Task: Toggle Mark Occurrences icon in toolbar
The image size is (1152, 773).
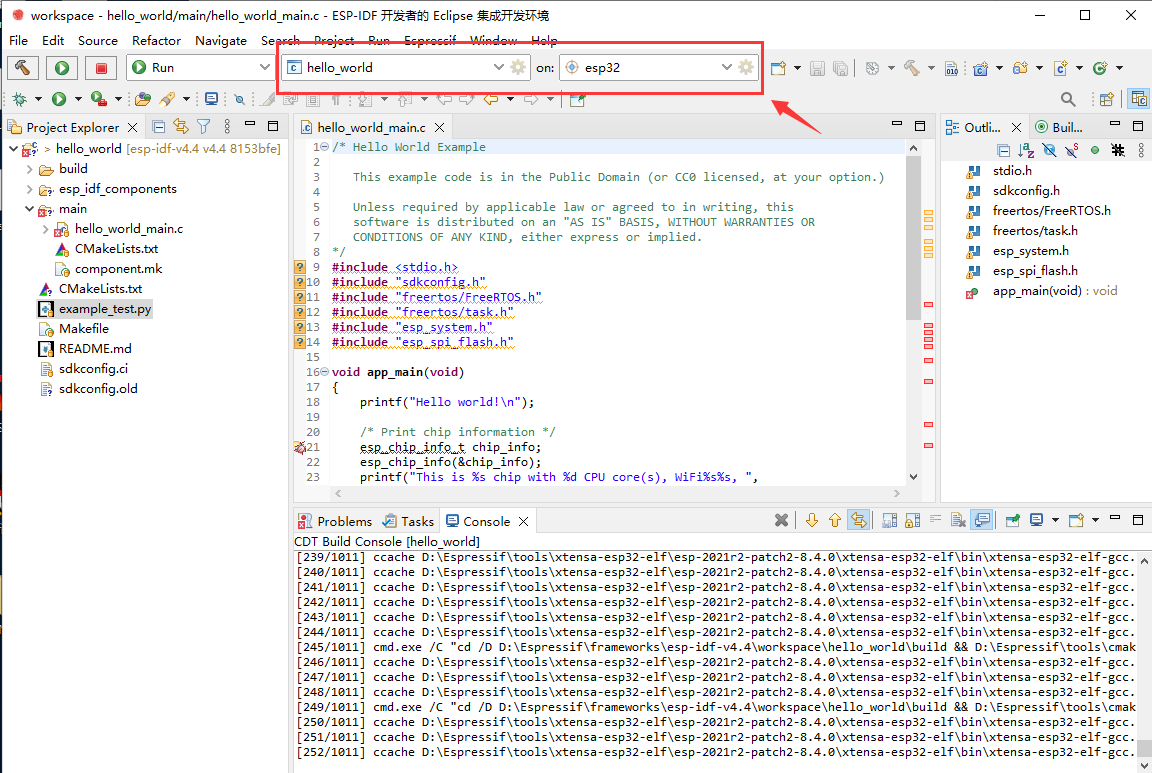Action: (267, 98)
